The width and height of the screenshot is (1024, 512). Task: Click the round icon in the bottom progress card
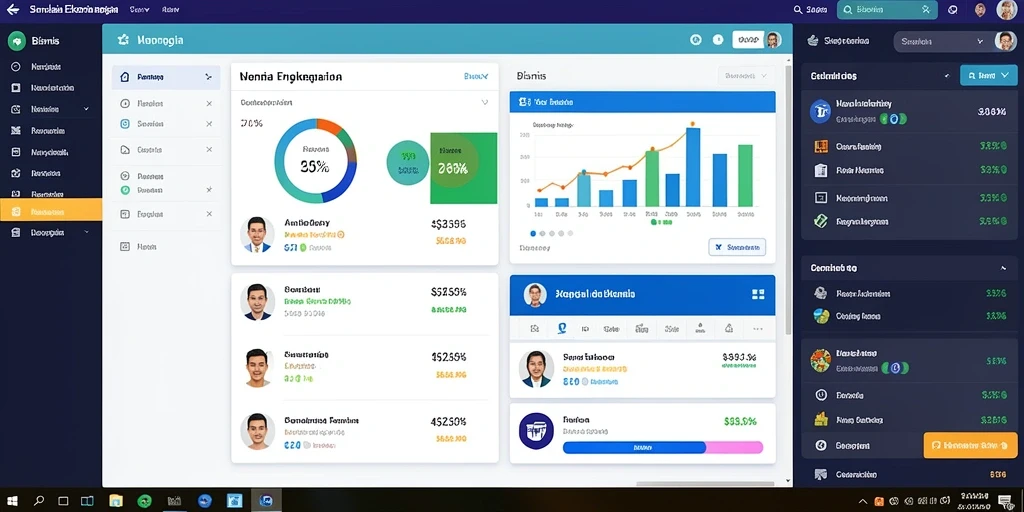coord(536,431)
